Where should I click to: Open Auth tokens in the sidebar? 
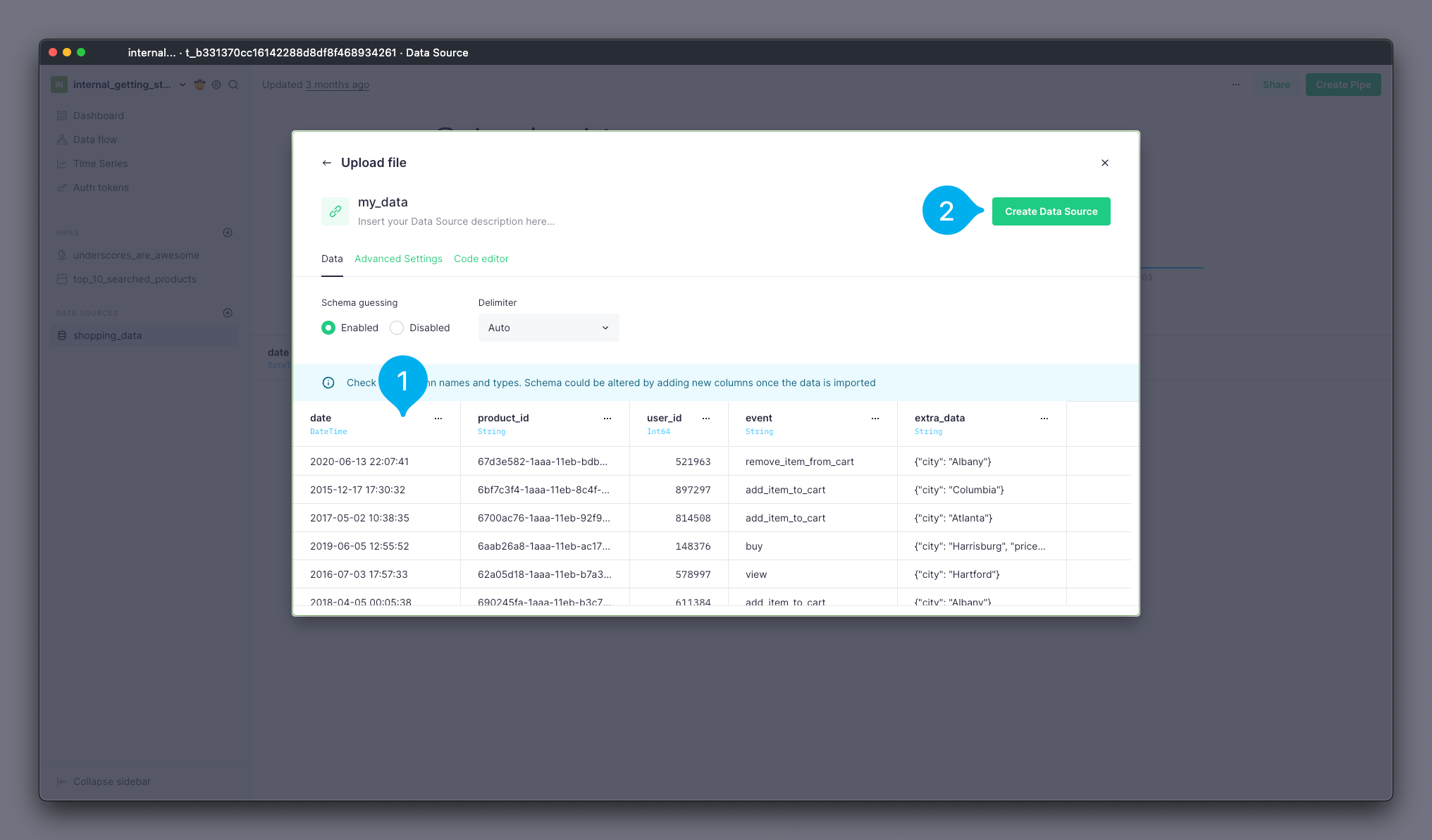(101, 187)
